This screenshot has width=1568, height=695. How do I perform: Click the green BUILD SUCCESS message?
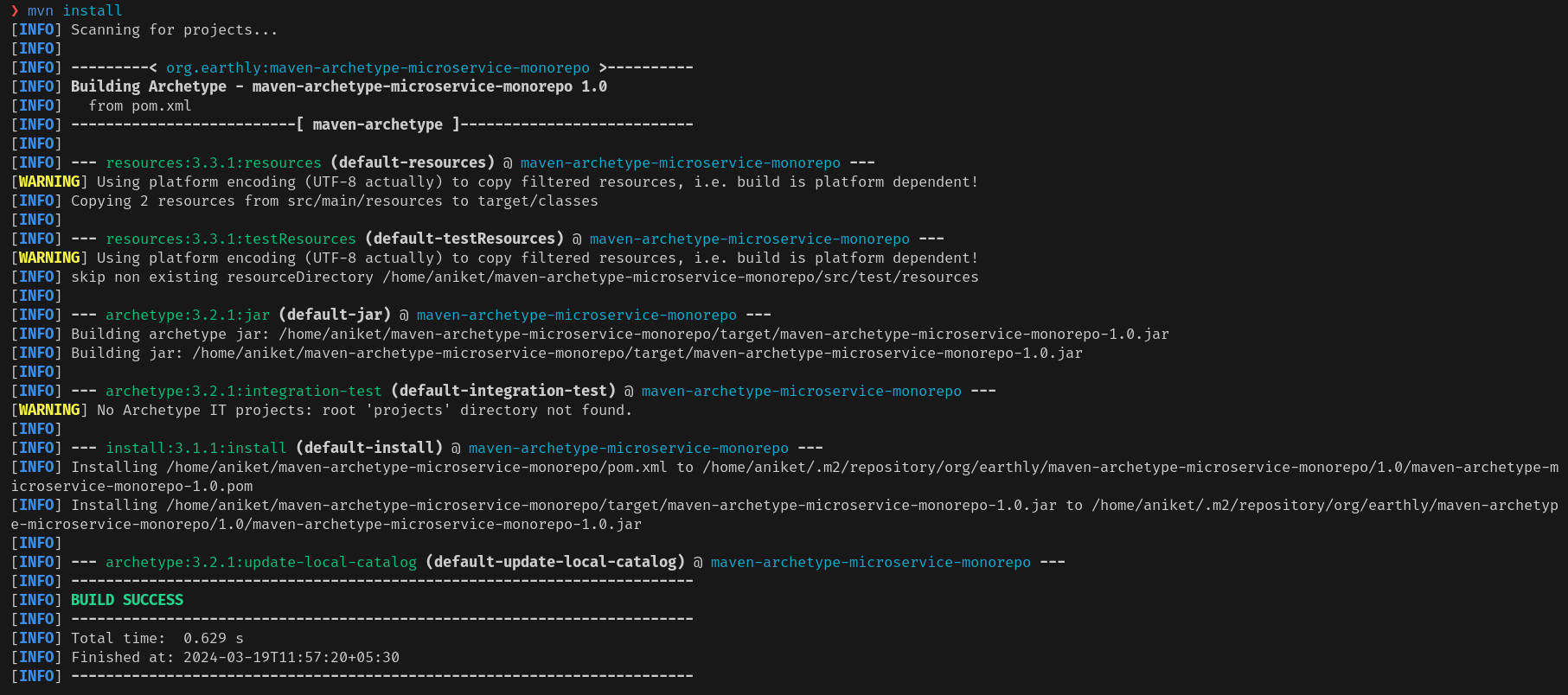pos(127,600)
